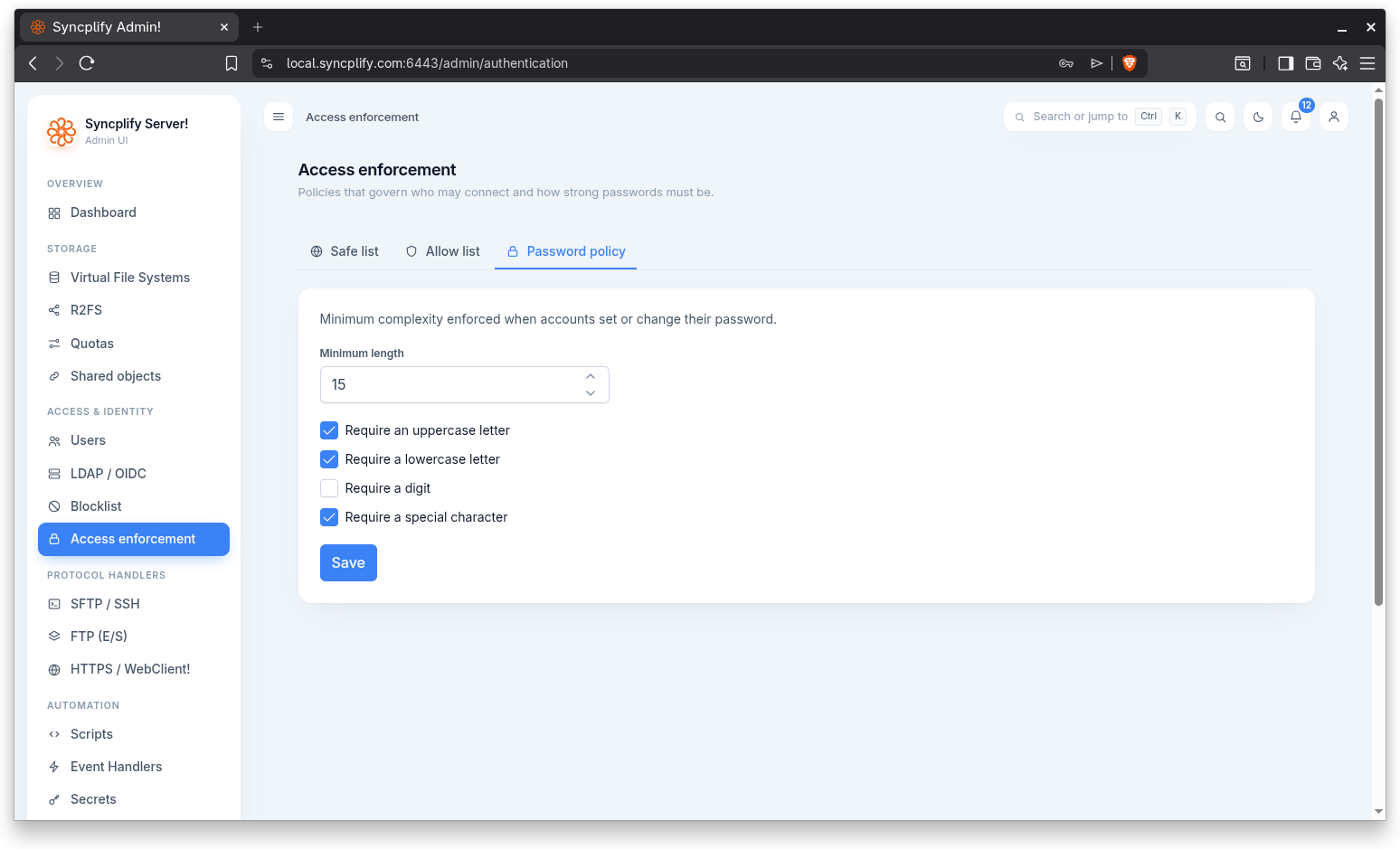This screenshot has height=849, width=1400.
Task: Switch to the Allow list tab
Action: point(442,251)
